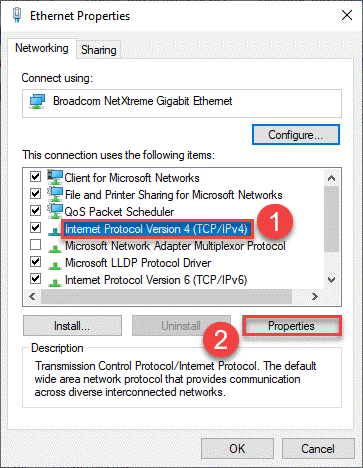Click the Broadcom network adapter icon

(37, 101)
